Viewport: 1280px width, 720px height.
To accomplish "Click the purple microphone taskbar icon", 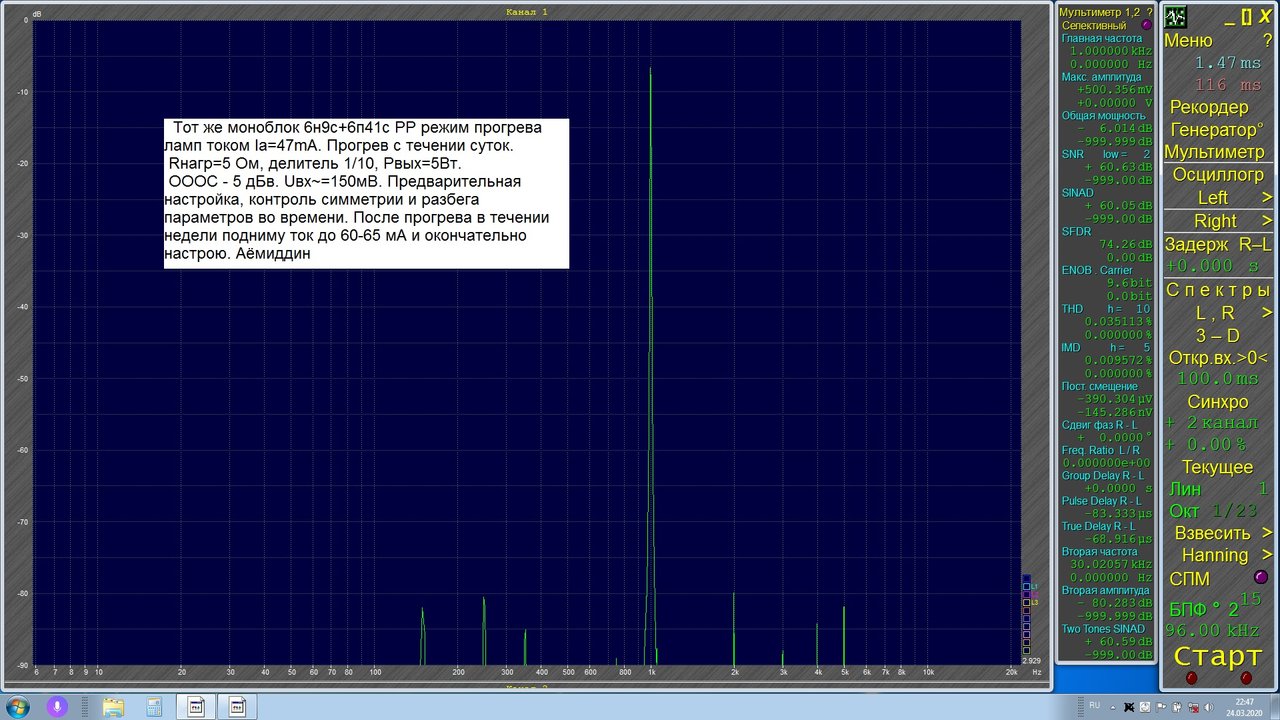I will click(58, 707).
